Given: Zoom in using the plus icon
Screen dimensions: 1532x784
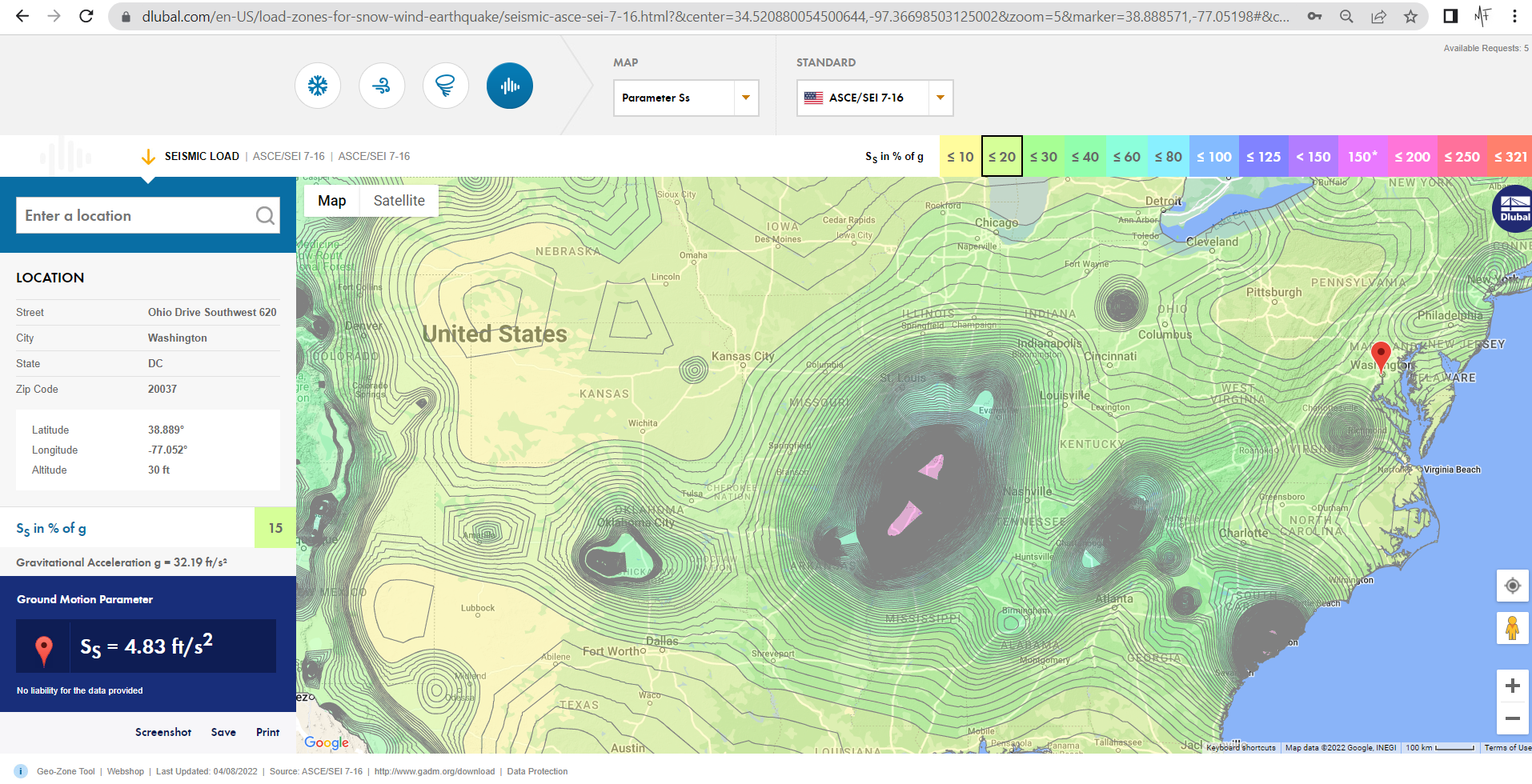Looking at the screenshot, I should (x=1512, y=686).
